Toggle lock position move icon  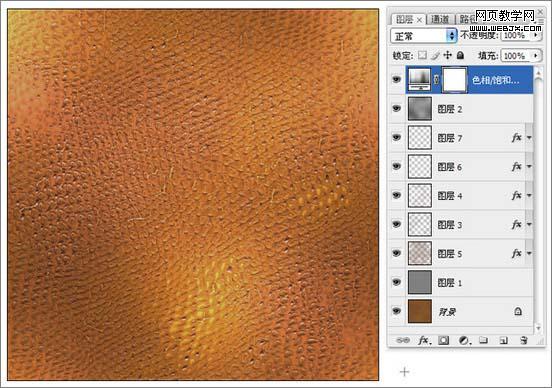click(447, 55)
